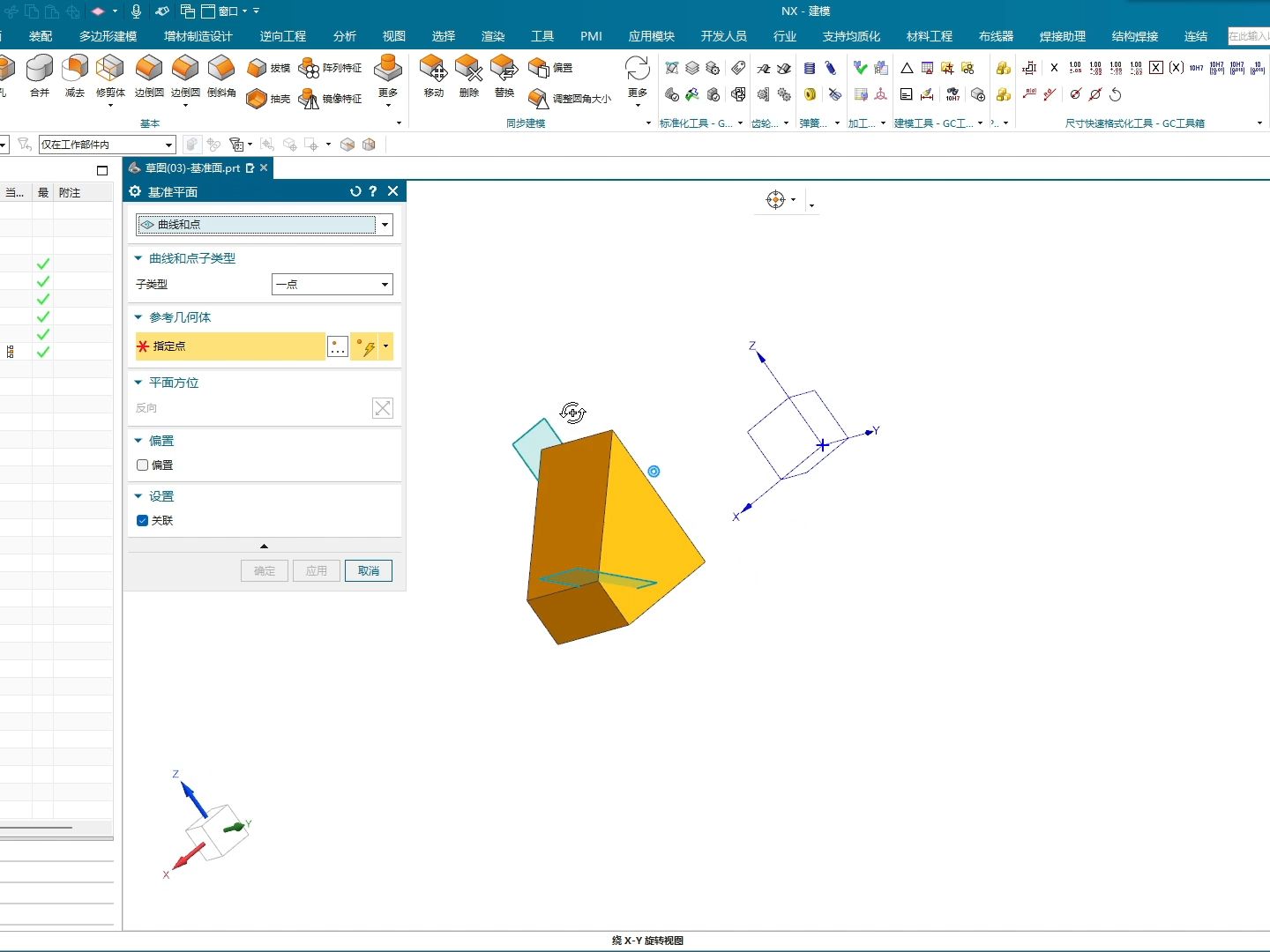Screen dimensions: 1270x952
Task: Open the 逆向工程 ribbon tab
Action: coord(283,36)
